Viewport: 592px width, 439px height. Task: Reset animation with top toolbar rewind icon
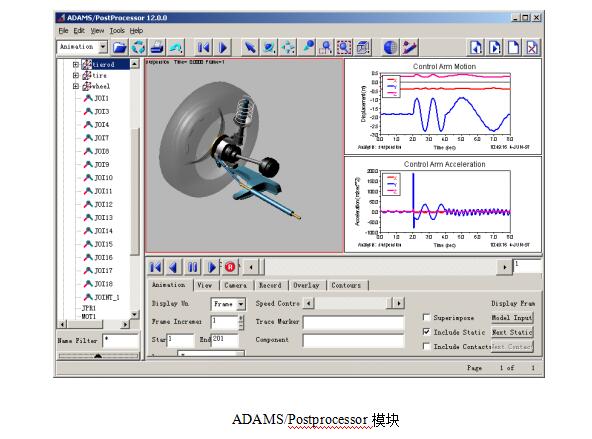[203, 48]
